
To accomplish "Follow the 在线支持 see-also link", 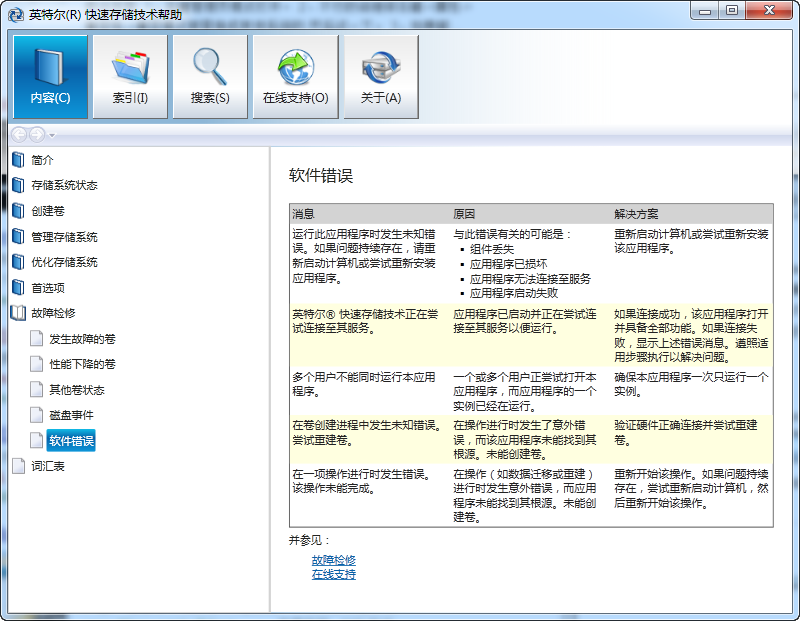I will 334,574.
